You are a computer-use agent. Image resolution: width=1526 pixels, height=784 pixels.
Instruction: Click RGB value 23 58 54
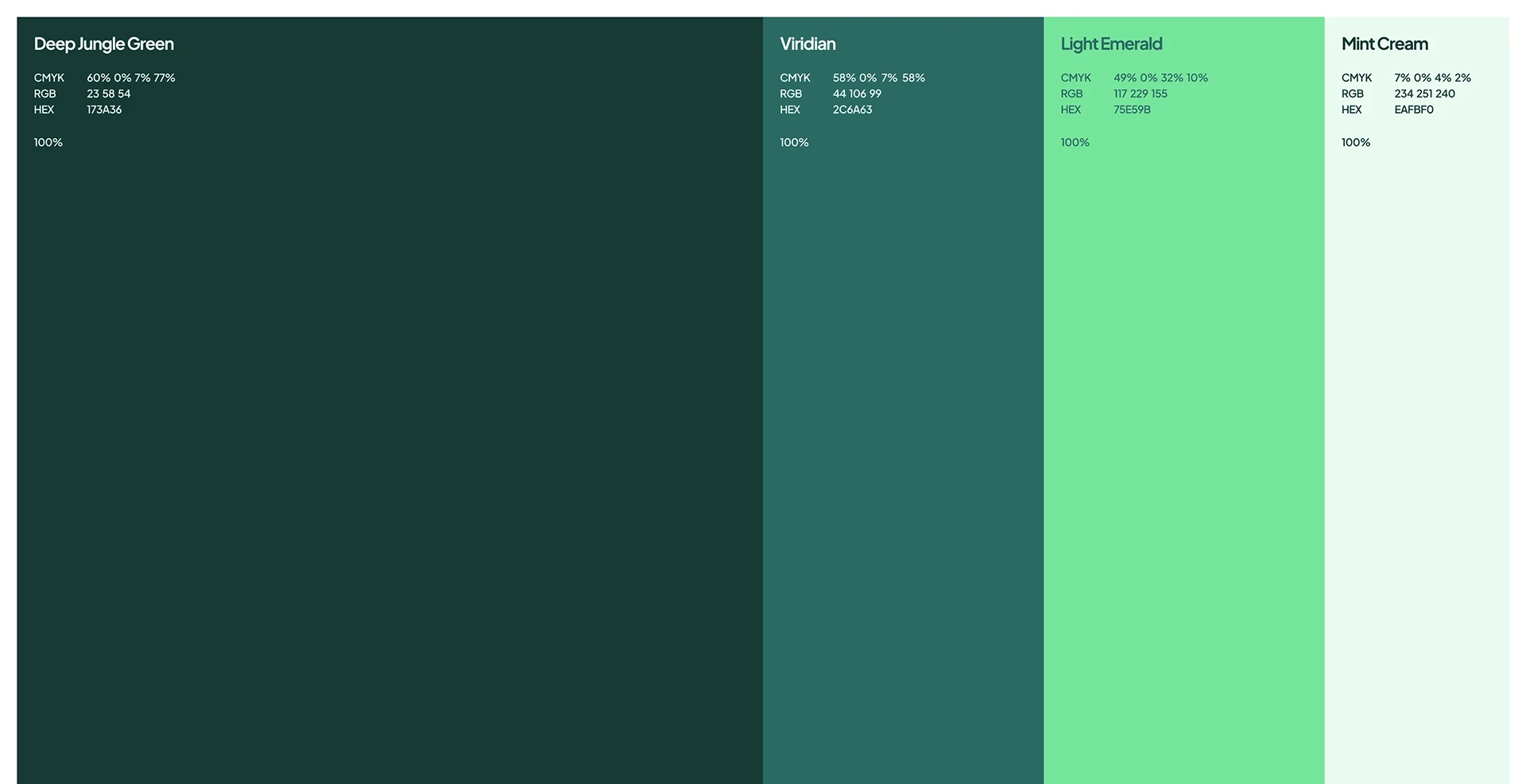tap(109, 94)
